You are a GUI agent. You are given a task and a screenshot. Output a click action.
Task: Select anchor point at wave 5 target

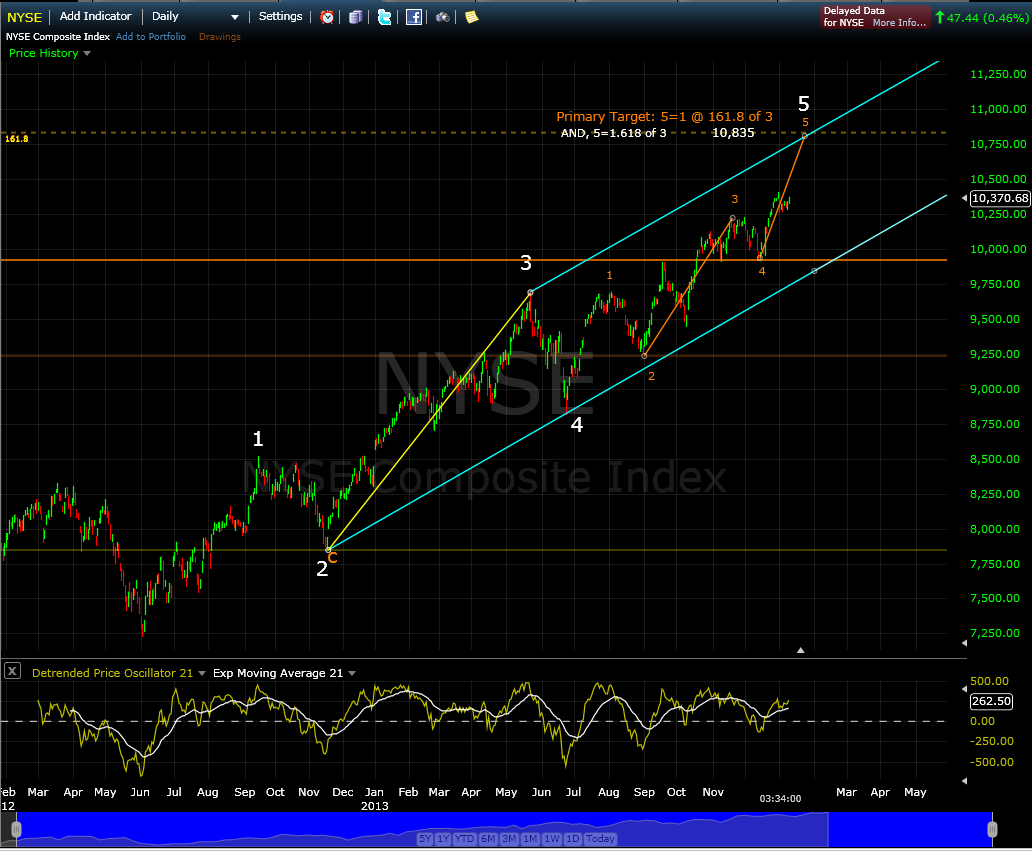click(x=804, y=136)
